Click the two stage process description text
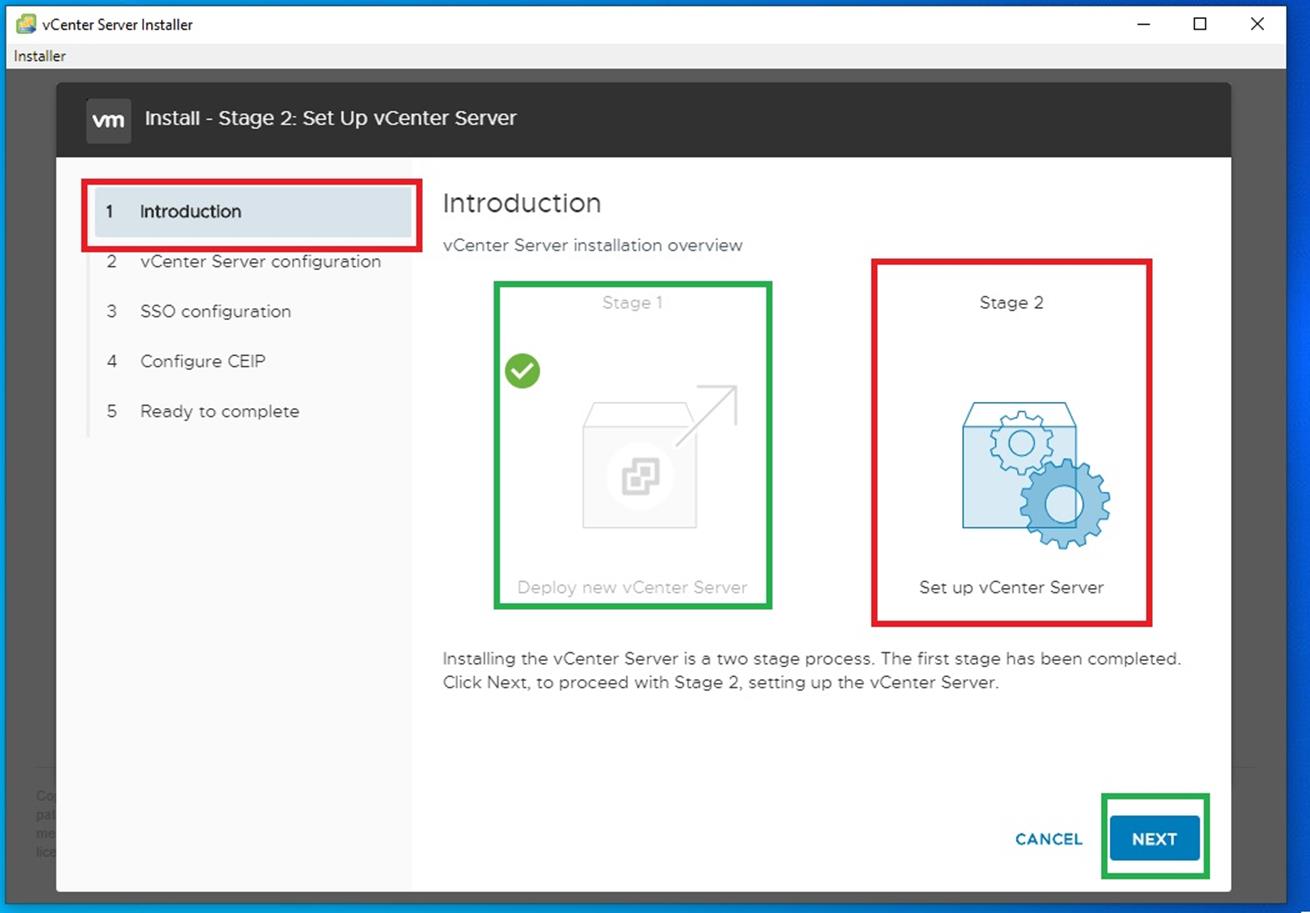This screenshot has height=913, width=1310. [812, 671]
